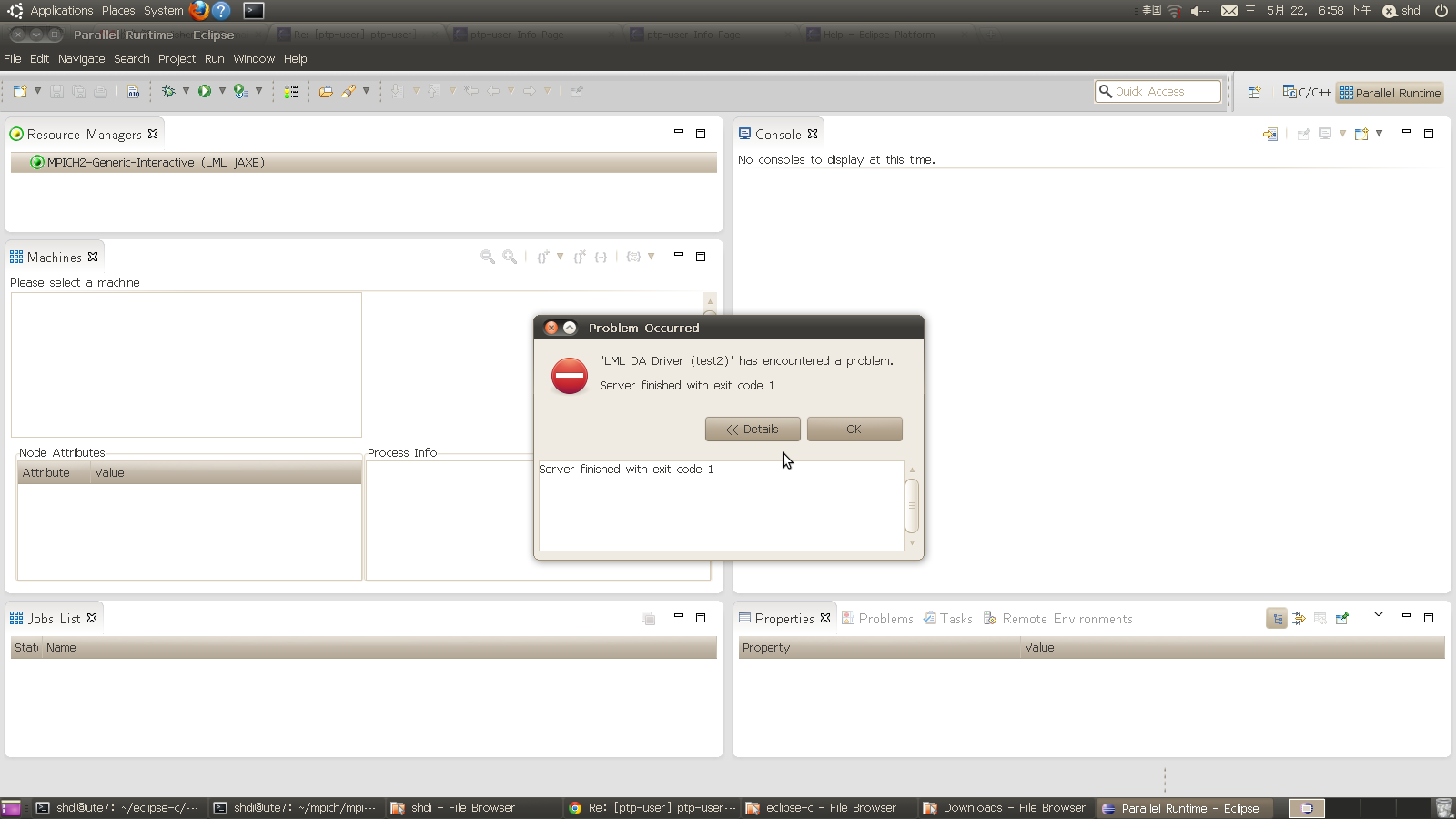This screenshot has width=1456, height=819.
Task: Expand the Run dropdown arrow
Action: point(222,91)
